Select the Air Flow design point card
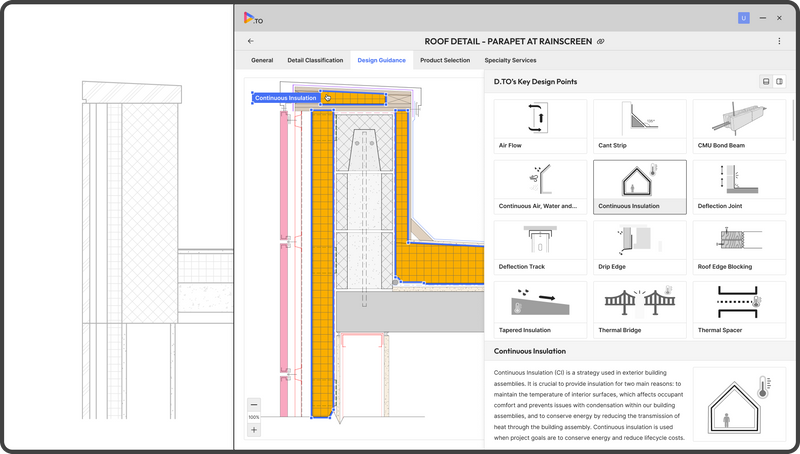This screenshot has height=454, width=800. pyautogui.click(x=540, y=126)
